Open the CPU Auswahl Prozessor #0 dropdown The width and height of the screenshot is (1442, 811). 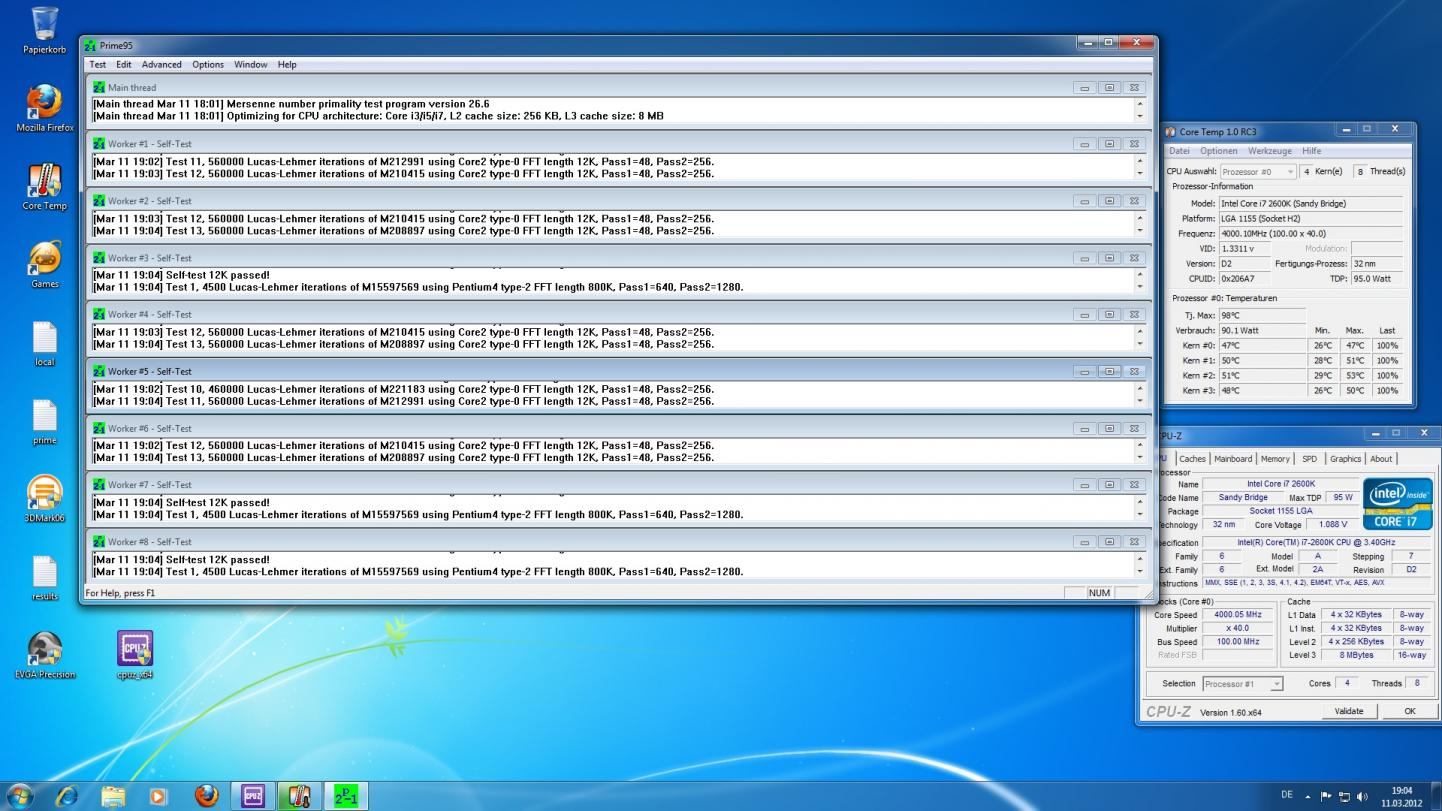(1258, 172)
